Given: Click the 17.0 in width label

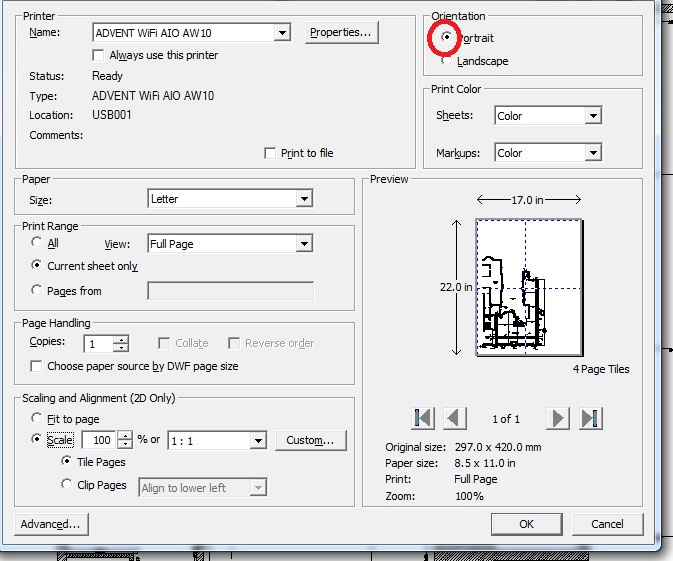Looking at the screenshot, I should [527, 200].
